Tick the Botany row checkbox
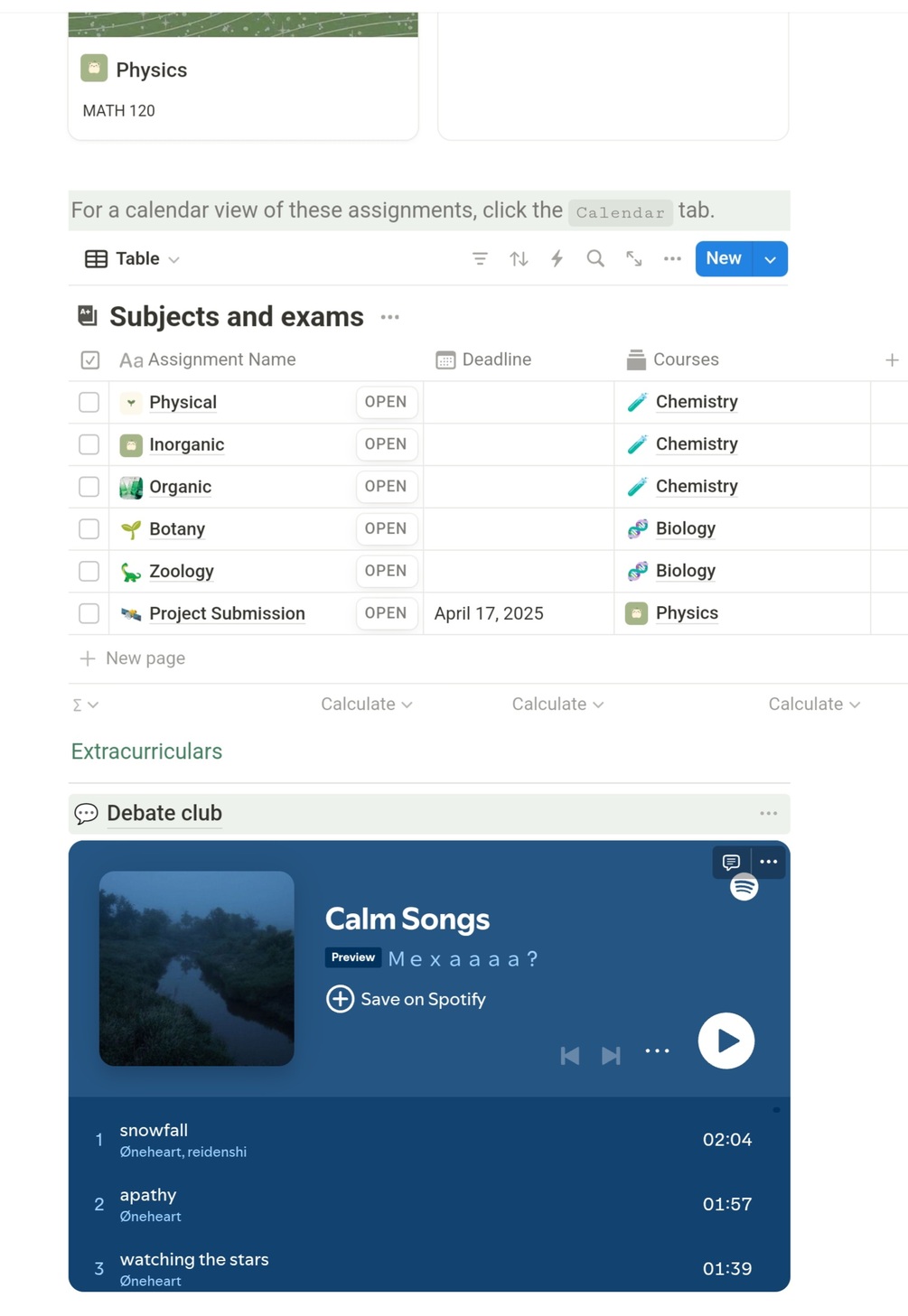 click(89, 528)
